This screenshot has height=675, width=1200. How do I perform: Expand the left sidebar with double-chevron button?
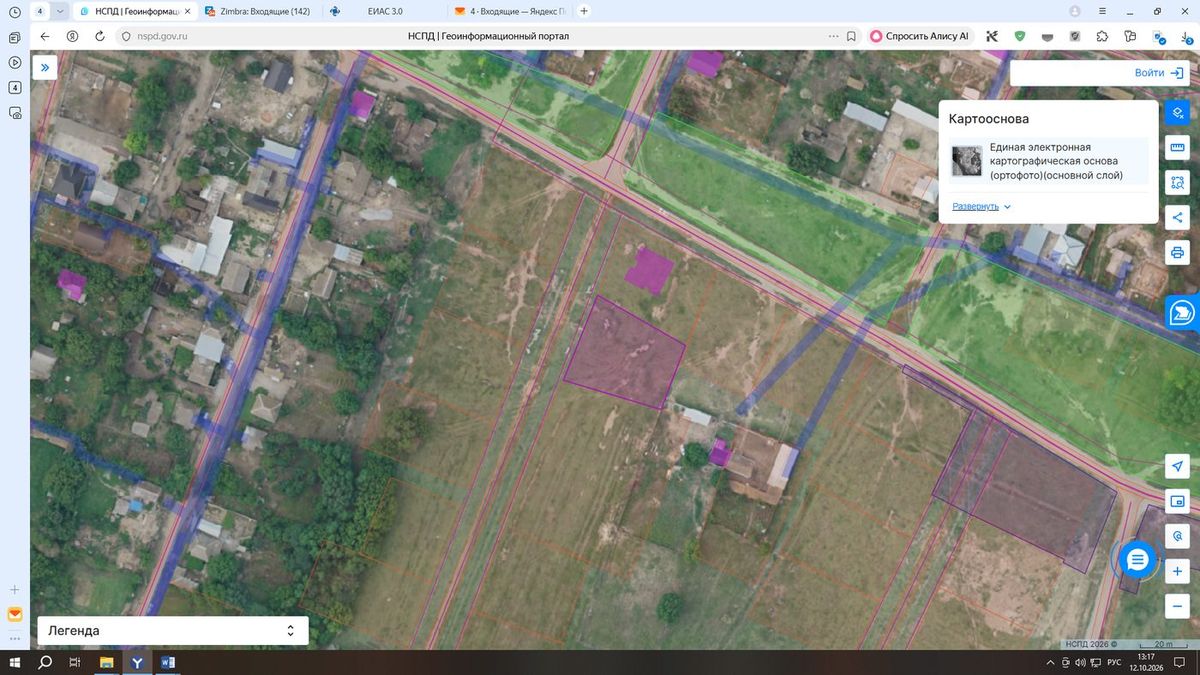45,67
